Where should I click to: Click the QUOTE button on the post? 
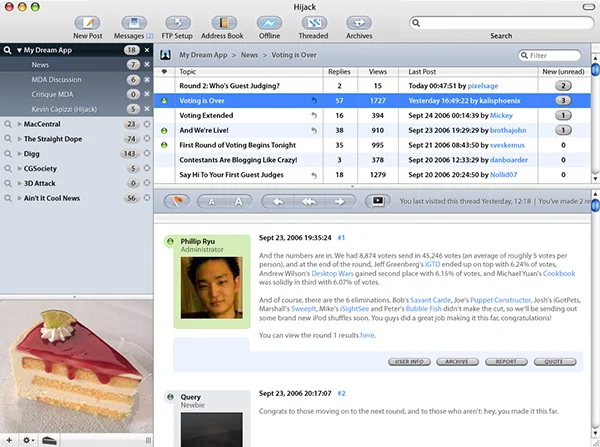[555, 362]
